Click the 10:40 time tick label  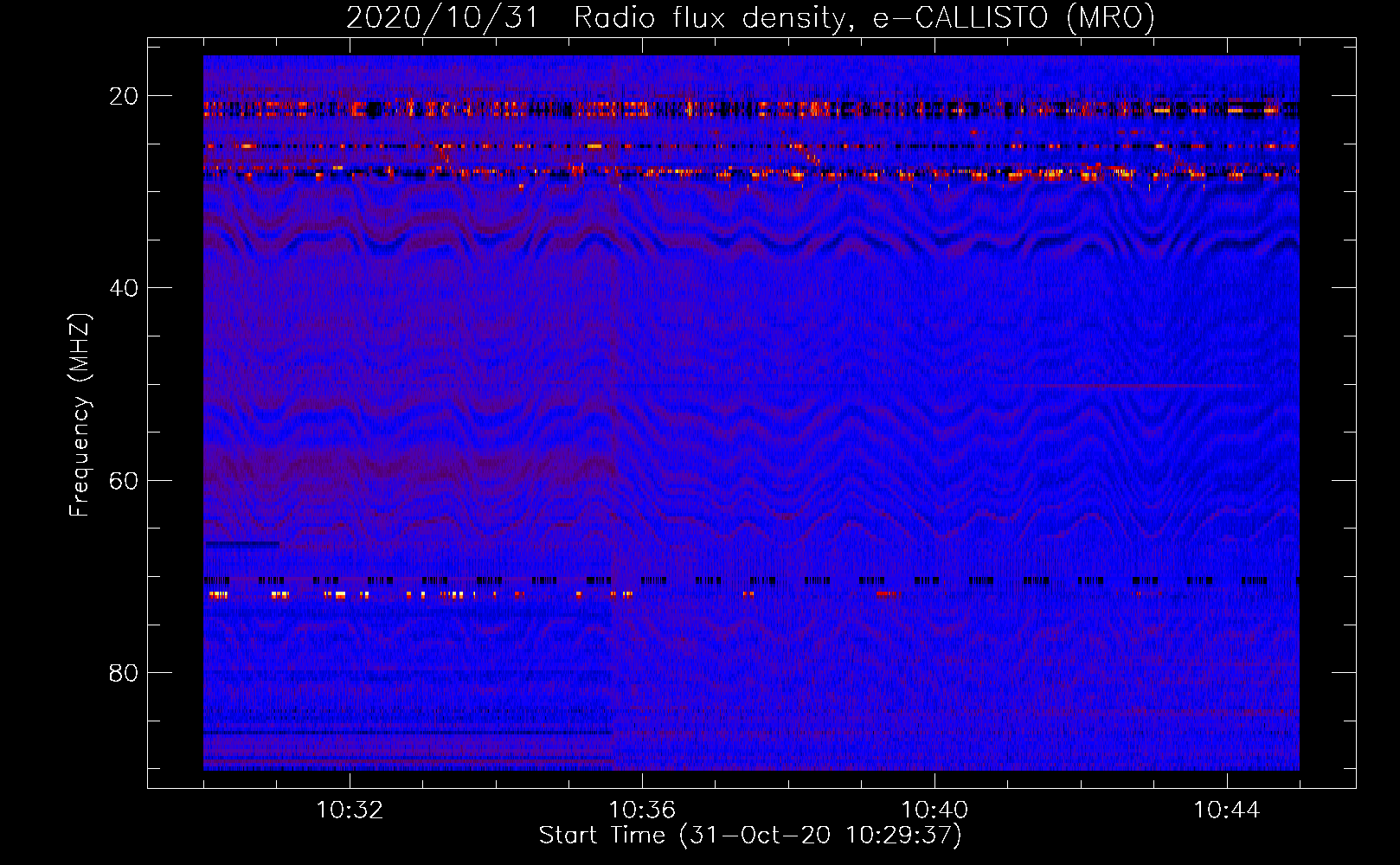pos(934,811)
